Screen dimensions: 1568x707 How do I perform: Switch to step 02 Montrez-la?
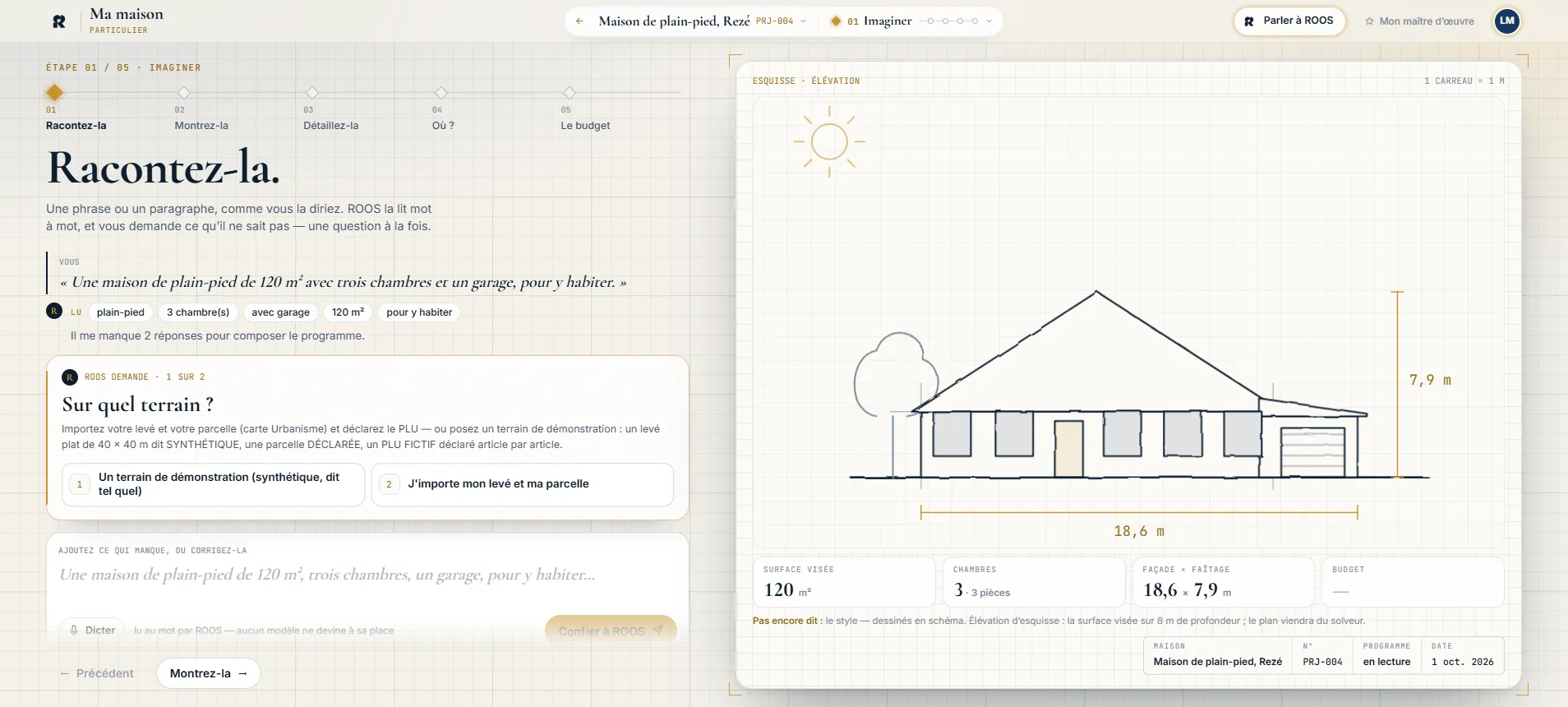coord(201,109)
